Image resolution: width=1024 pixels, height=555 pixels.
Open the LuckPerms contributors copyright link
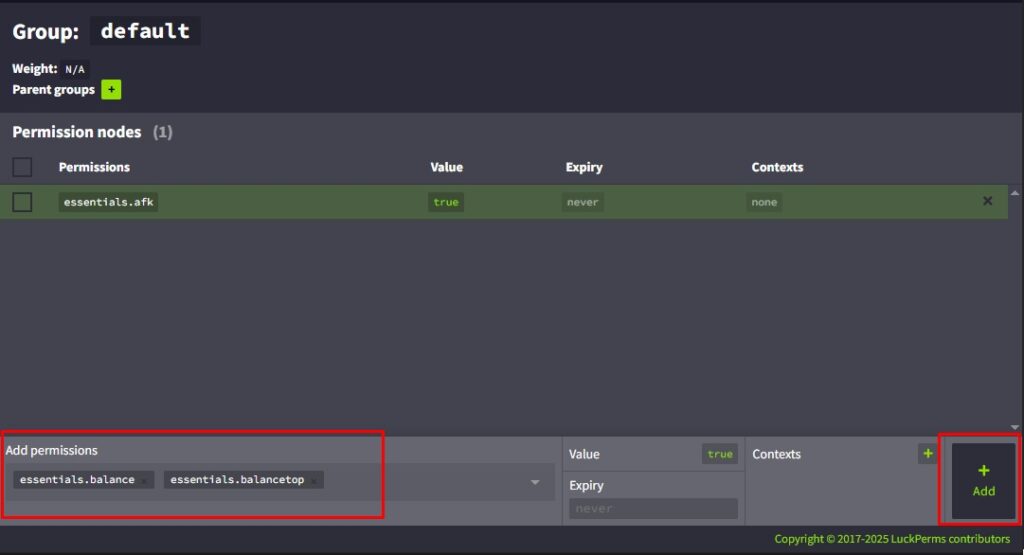[891, 539]
